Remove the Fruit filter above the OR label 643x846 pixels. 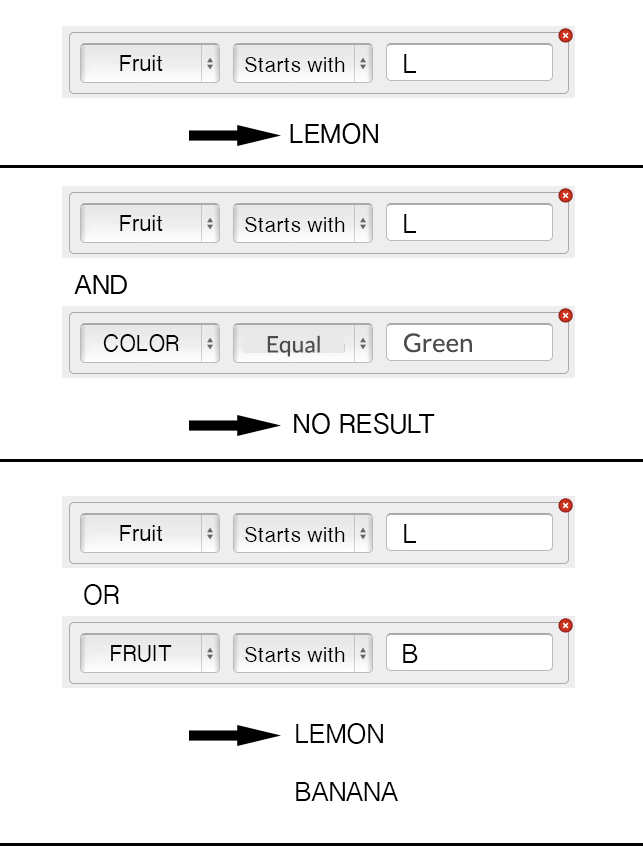click(x=565, y=506)
